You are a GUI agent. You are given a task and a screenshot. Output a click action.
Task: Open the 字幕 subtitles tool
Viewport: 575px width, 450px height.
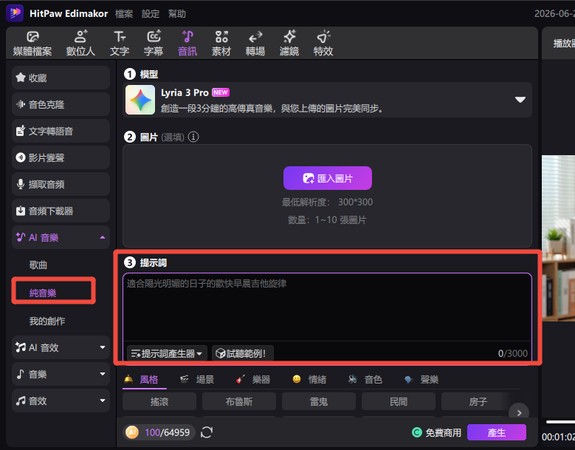[x=153, y=43]
